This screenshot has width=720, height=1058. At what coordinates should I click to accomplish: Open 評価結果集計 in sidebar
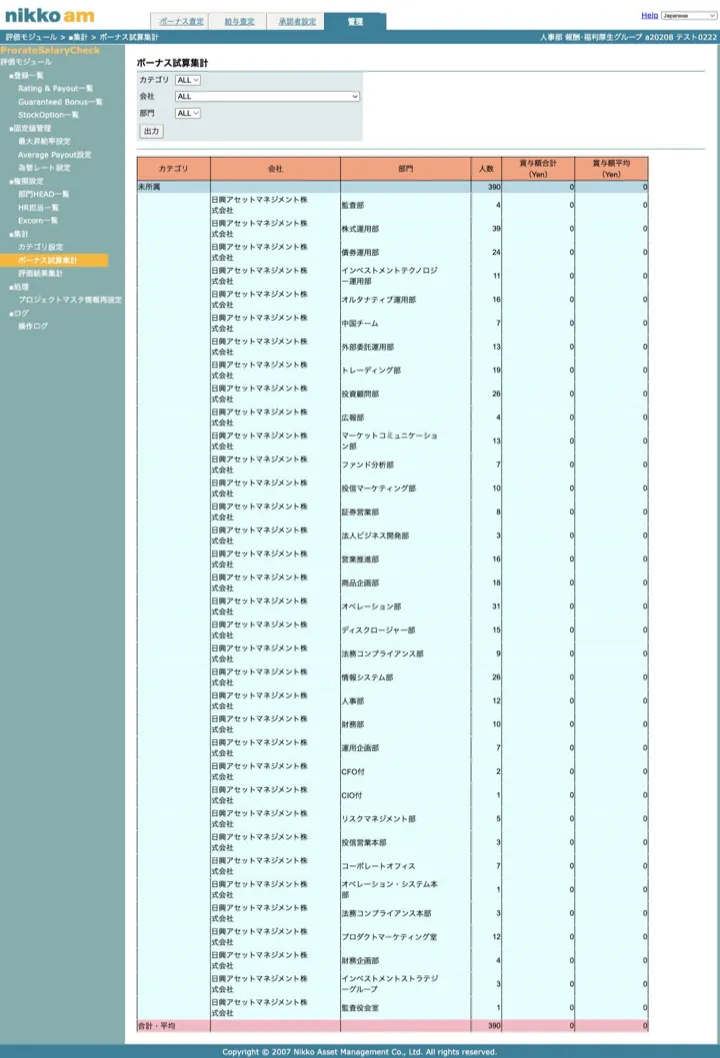coord(40,273)
